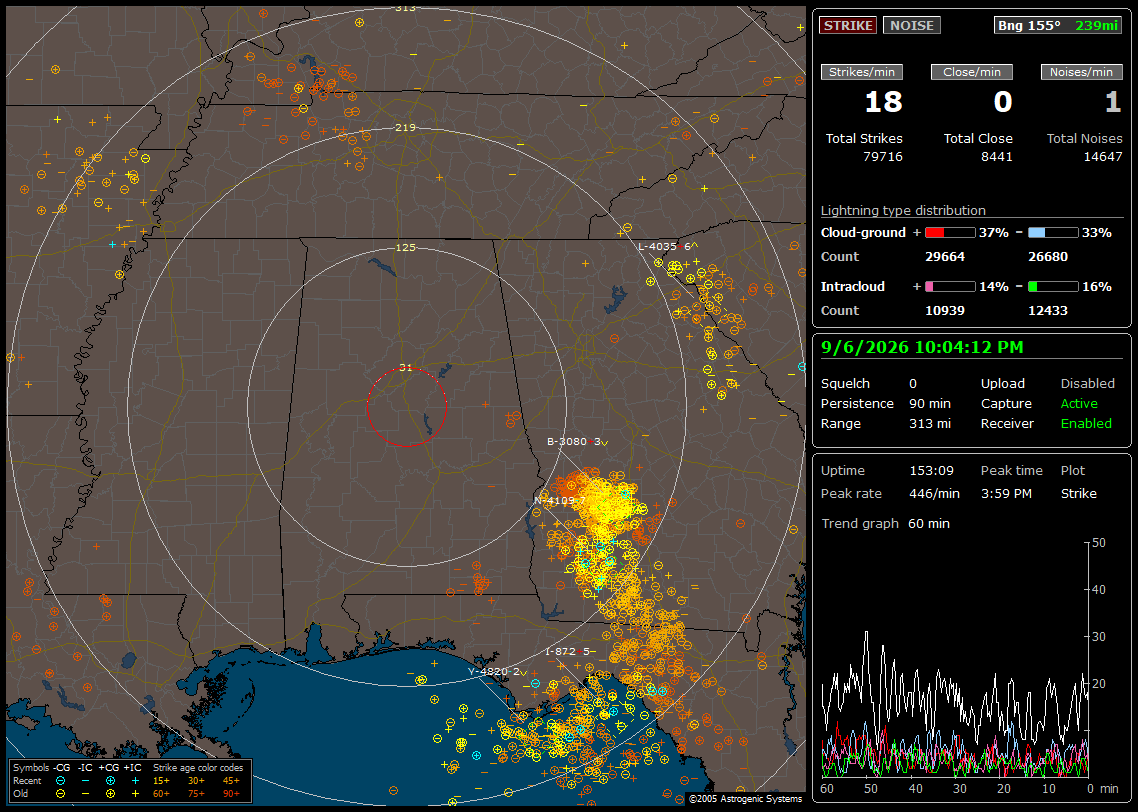The image size is (1138, 812).
Task: Click the NOISE indicator button
Action: pos(912,25)
